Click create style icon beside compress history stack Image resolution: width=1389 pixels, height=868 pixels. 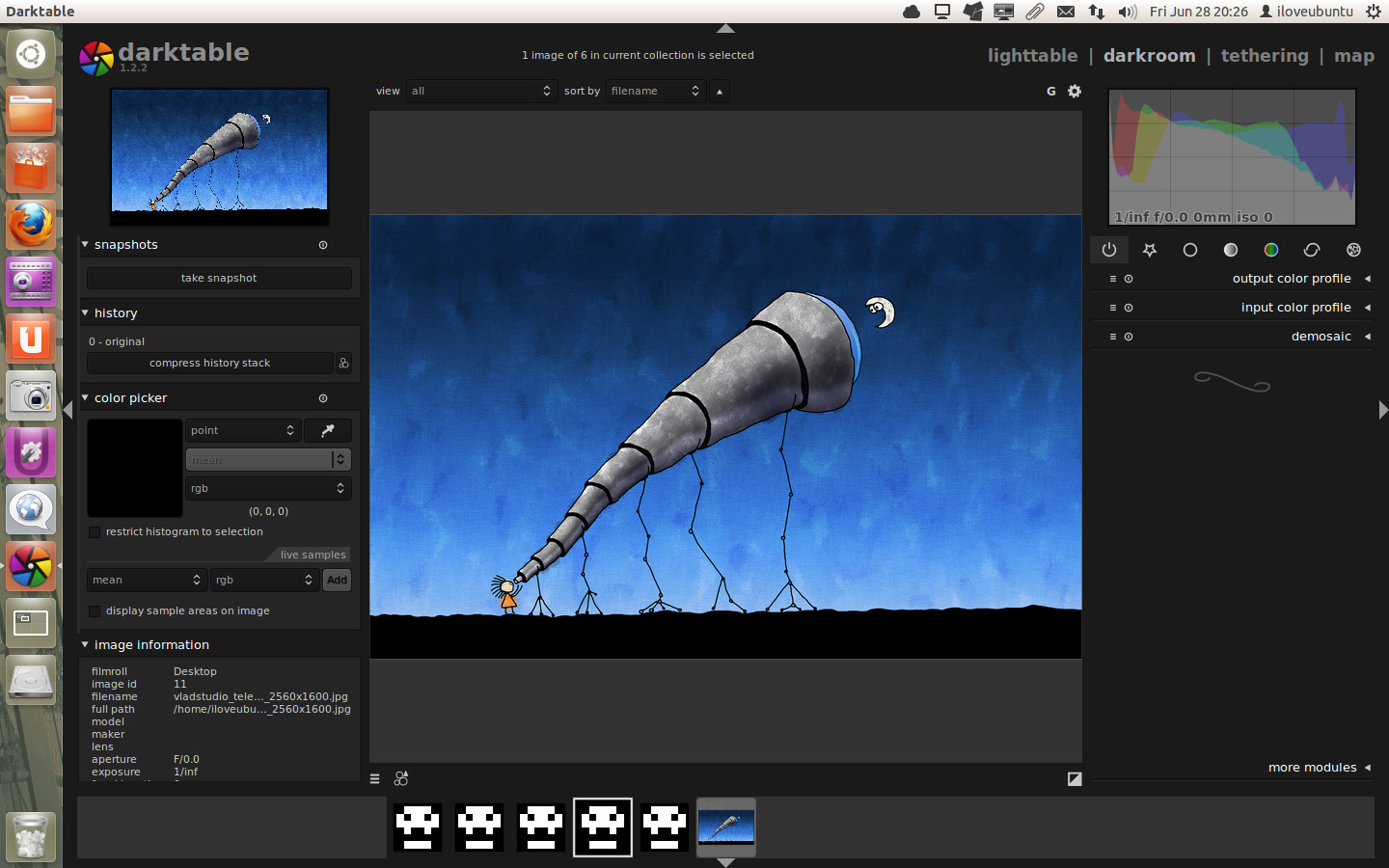tap(343, 363)
